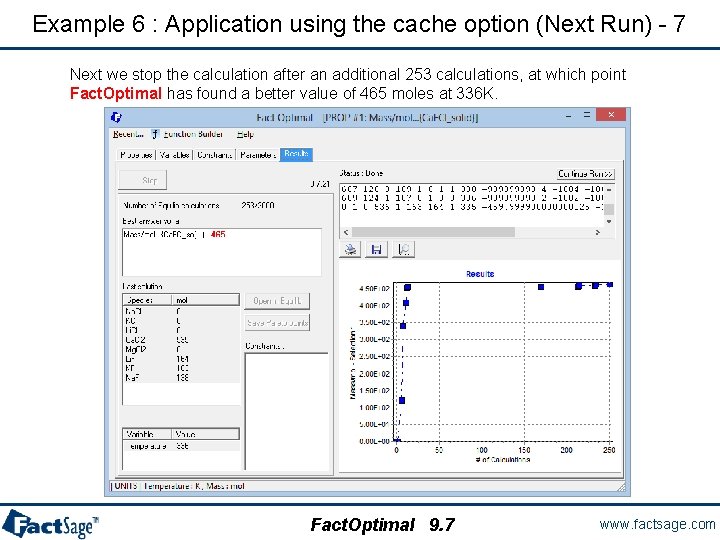Viewport: 720px width, 540px height.
Task: Click the up arrow of log vertical scrollbar
Action: click(609, 189)
